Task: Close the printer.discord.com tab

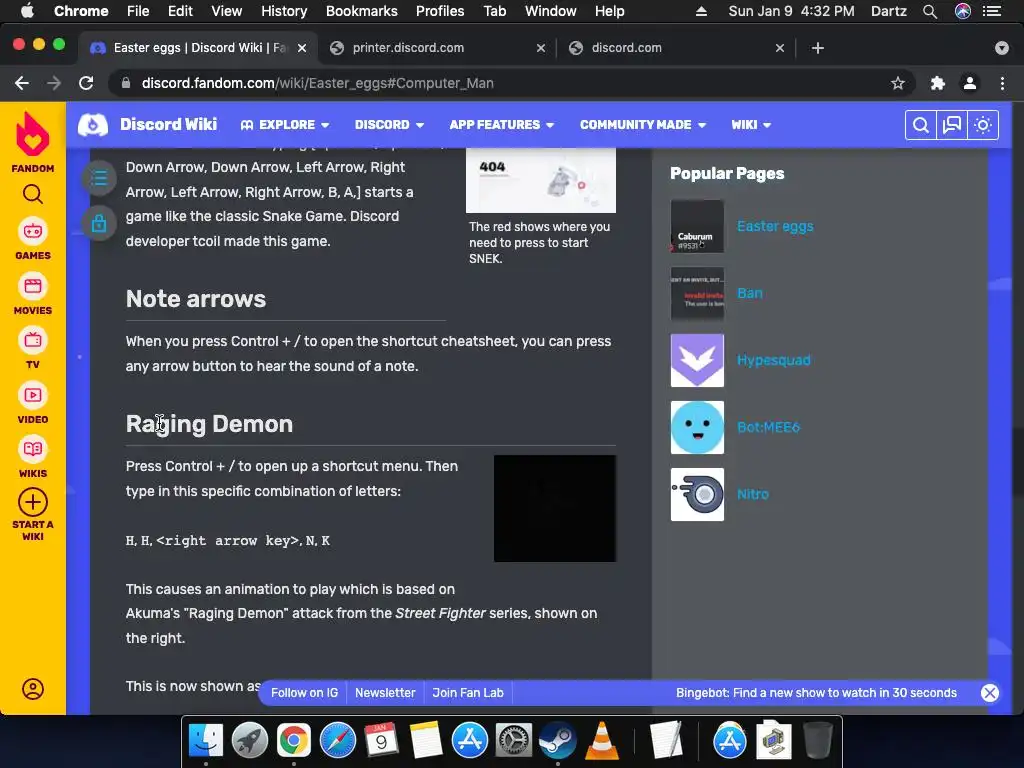Action: click(540, 48)
